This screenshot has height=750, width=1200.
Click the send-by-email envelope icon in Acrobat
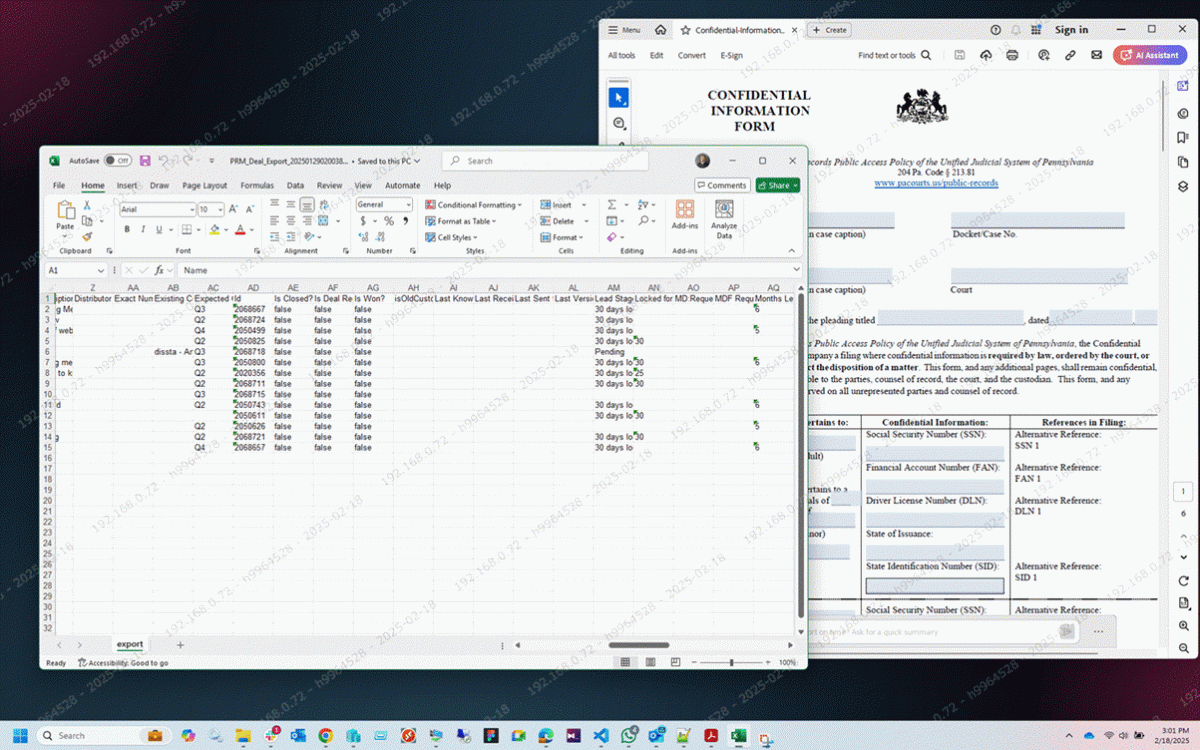(x=1097, y=55)
